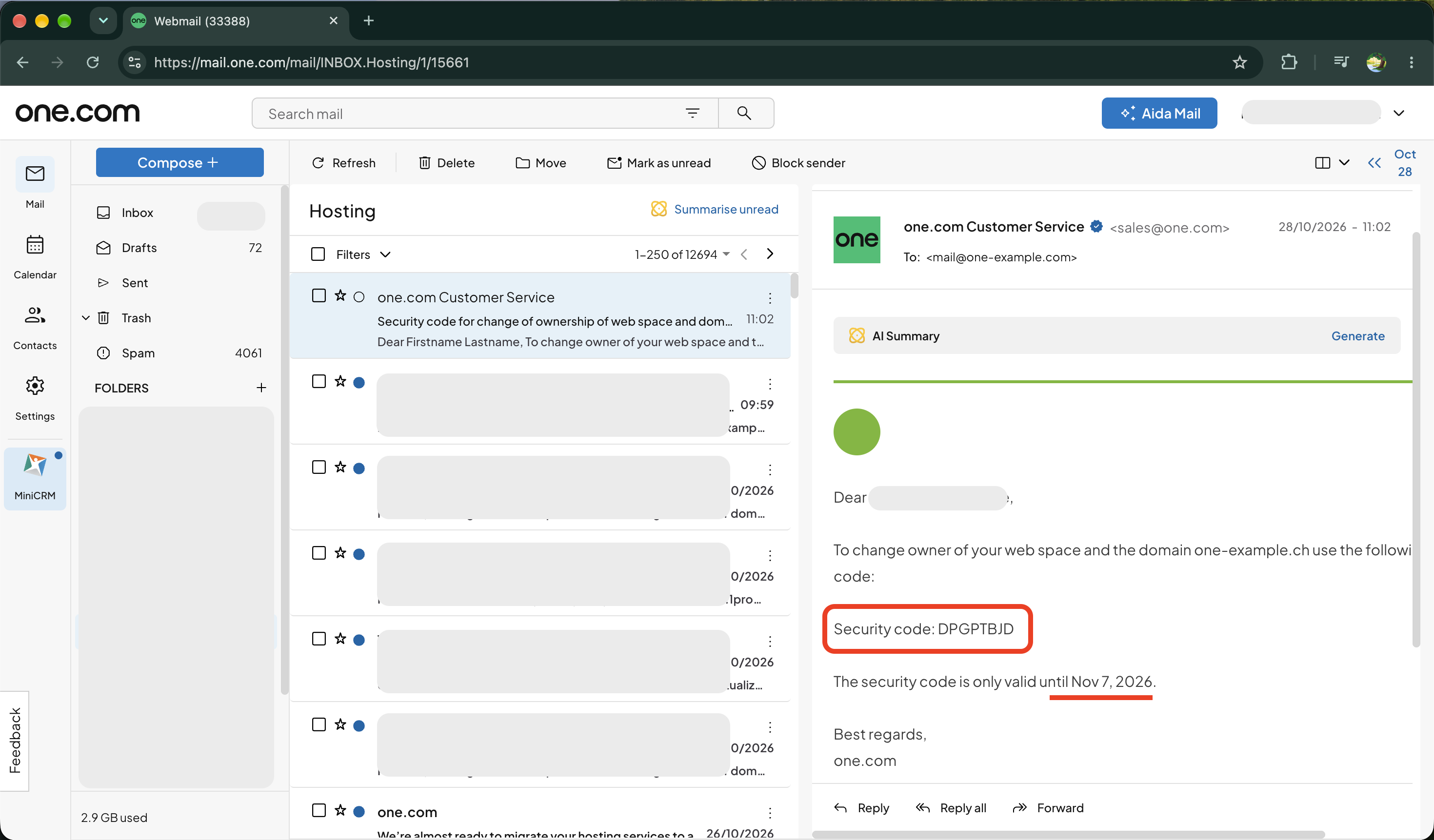This screenshot has height=840, width=1434.
Task: Block sender of this email
Action: [798, 163]
